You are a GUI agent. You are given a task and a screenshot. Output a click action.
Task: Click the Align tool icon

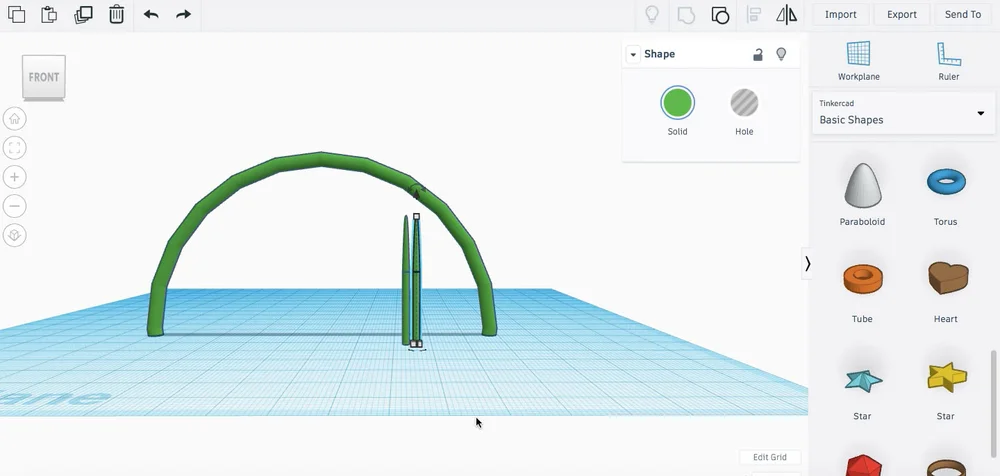(754, 15)
